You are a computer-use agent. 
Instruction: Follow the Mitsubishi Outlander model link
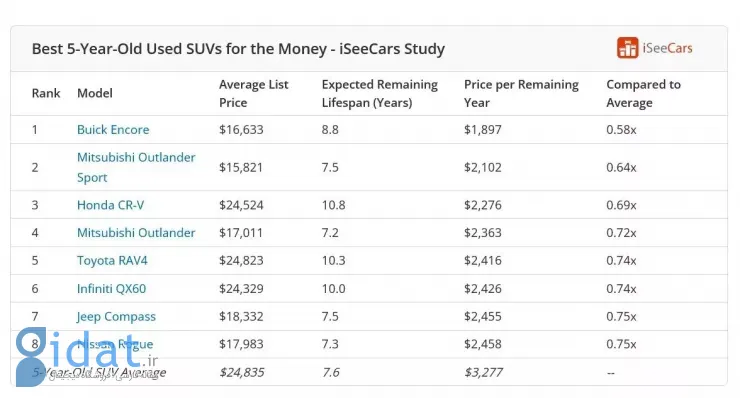click(x=136, y=233)
